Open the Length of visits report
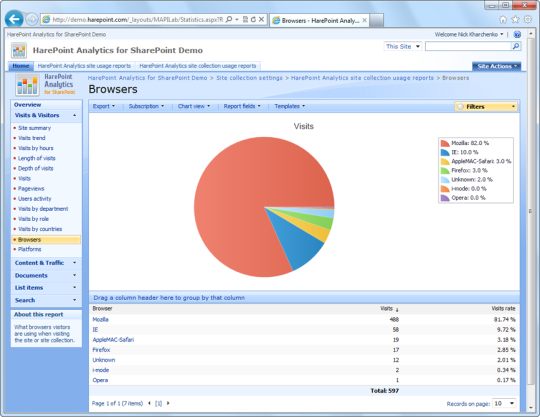This screenshot has height=417, width=540. [x=37, y=158]
